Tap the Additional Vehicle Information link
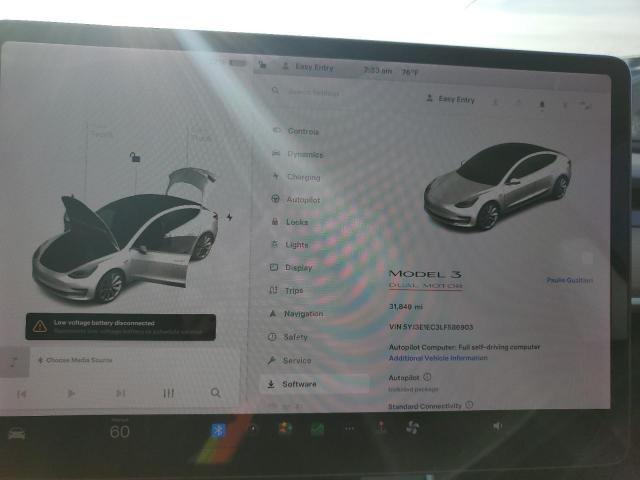Viewport: 640px width, 480px height. [x=438, y=358]
